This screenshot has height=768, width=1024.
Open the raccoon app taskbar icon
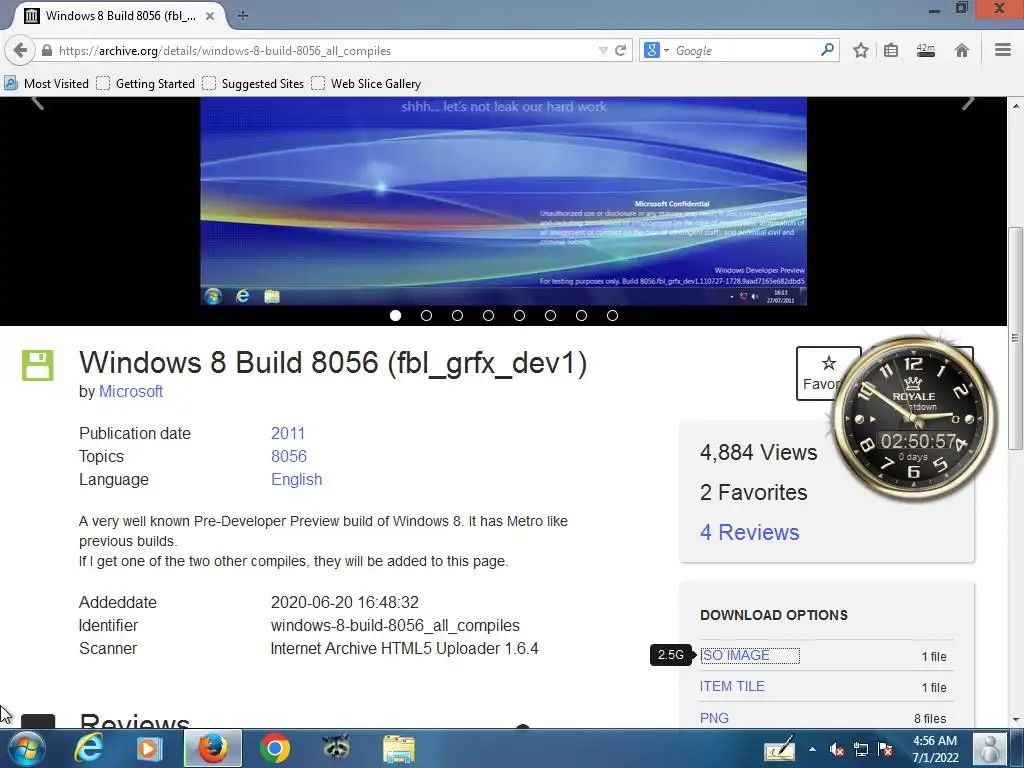336,748
